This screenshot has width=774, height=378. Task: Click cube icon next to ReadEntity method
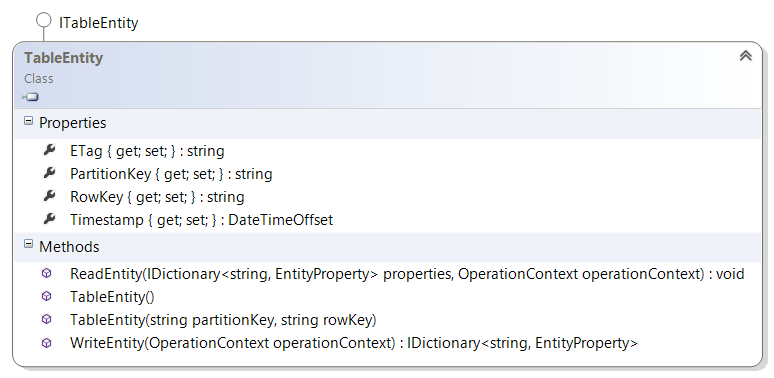coord(46,273)
